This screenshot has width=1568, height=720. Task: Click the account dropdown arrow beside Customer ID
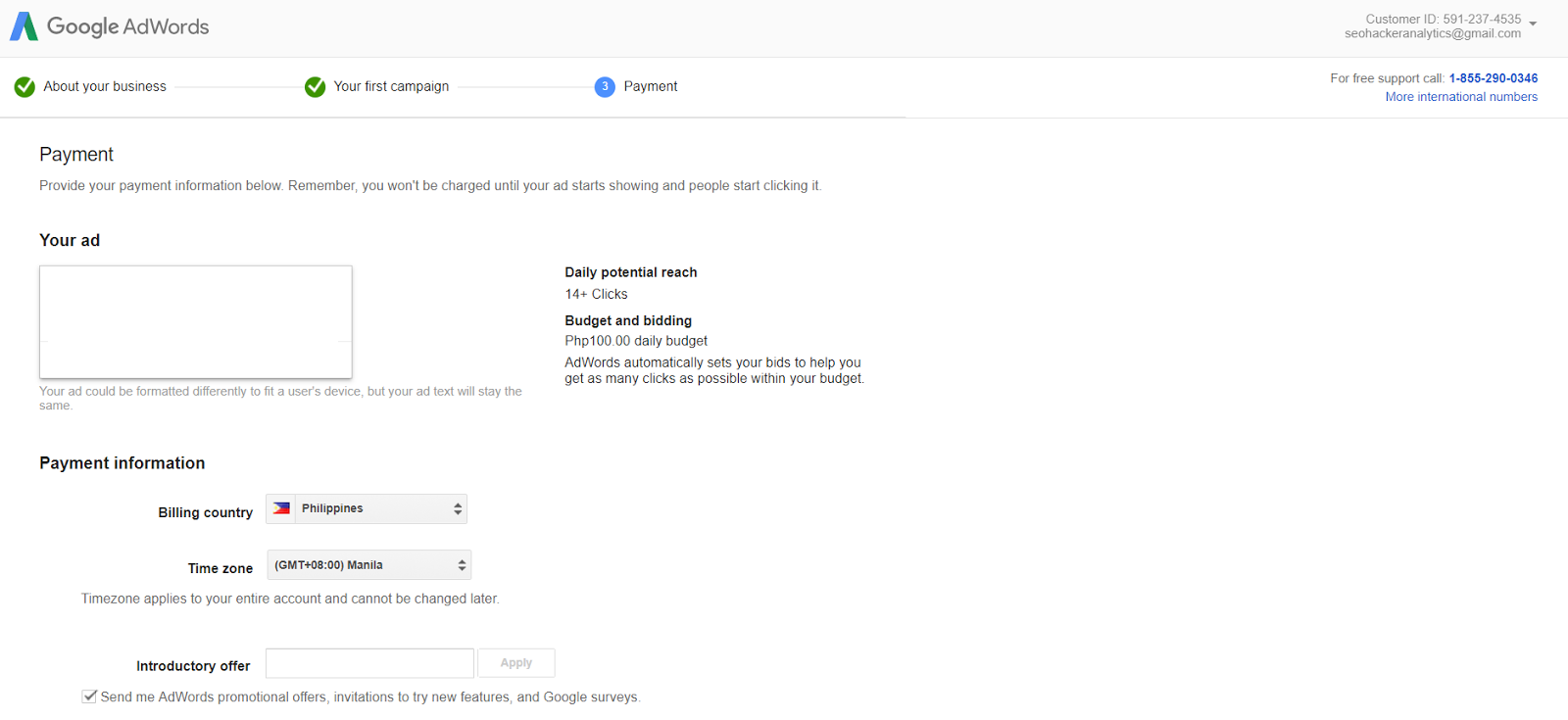[1533, 24]
